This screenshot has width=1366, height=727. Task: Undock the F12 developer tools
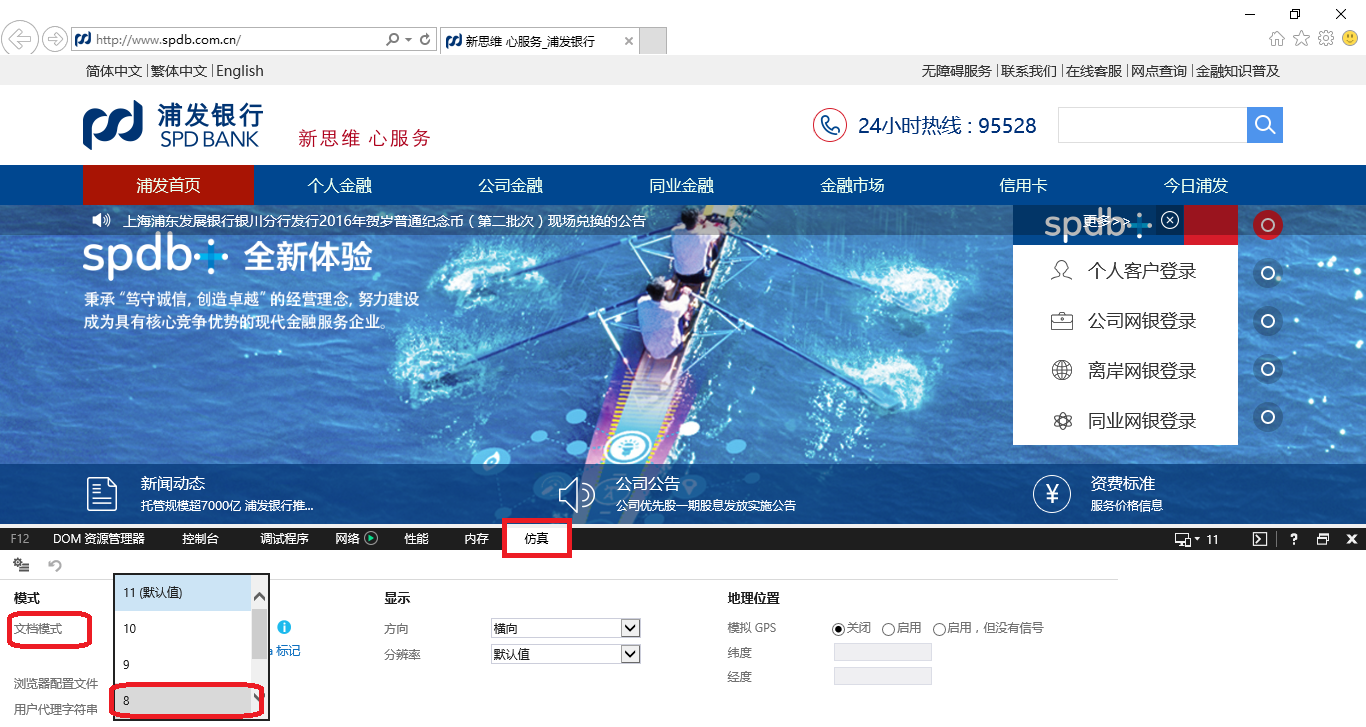click(x=1323, y=539)
